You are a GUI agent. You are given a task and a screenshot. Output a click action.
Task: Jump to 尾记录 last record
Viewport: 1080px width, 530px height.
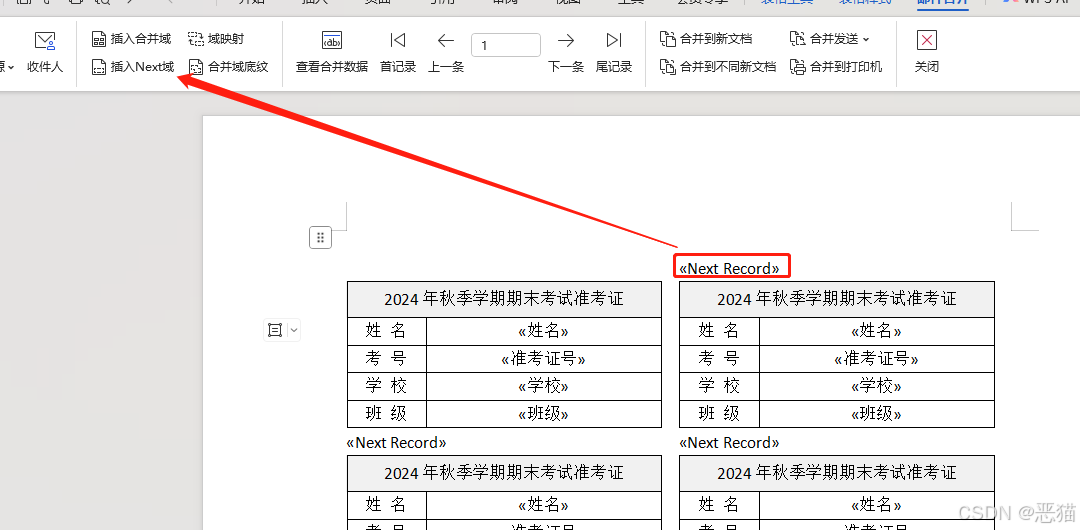(614, 53)
